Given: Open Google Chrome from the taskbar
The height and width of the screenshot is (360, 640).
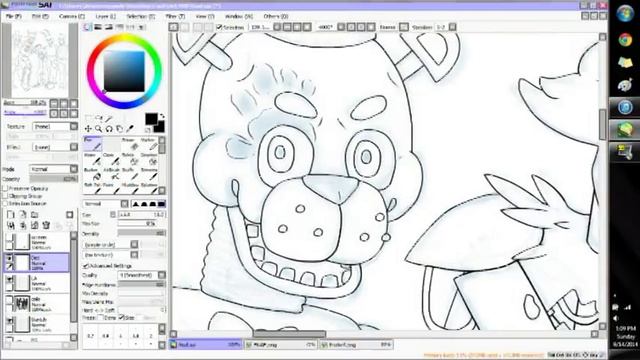Looking at the screenshot, I should point(624,40).
